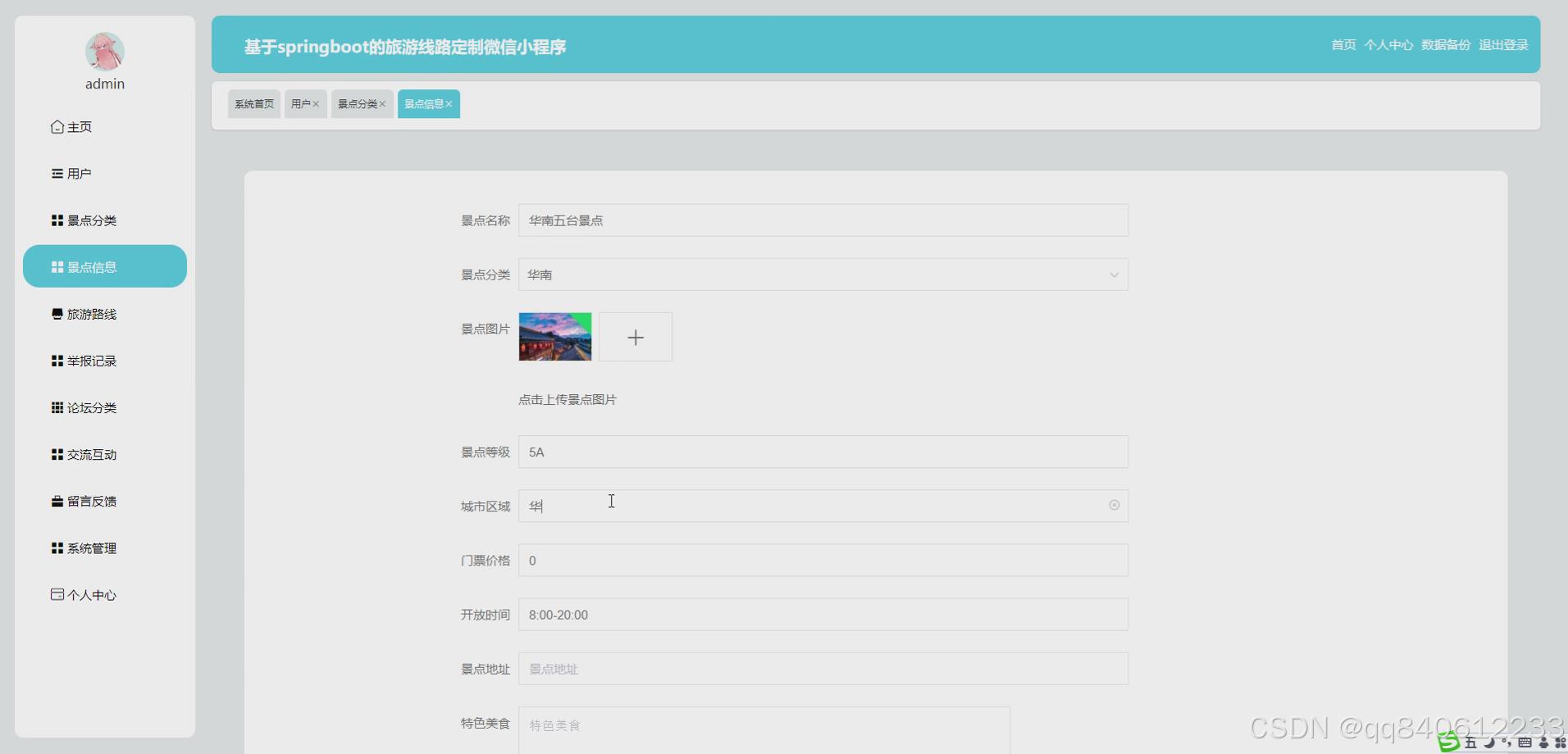This screenshot has height=754, width=1568.
Task: Focus the 门票价格 input field
Action: click(x=823, y=561)
